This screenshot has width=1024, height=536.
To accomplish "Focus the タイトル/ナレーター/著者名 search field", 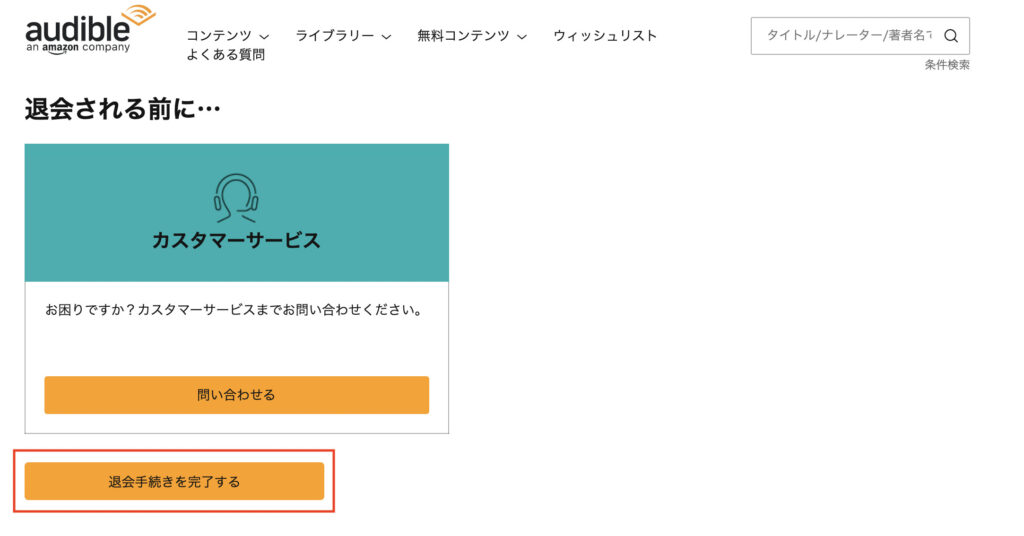I will 849,36.
